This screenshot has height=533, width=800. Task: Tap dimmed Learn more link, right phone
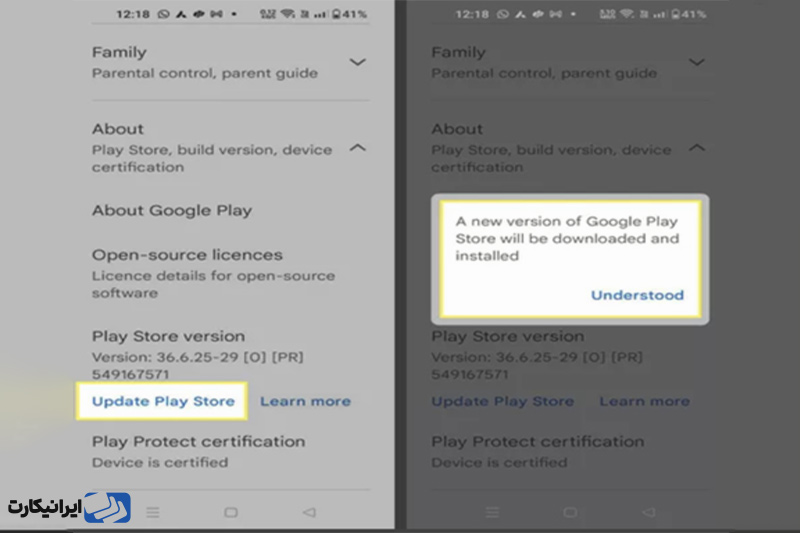click(x=645, y=401)
